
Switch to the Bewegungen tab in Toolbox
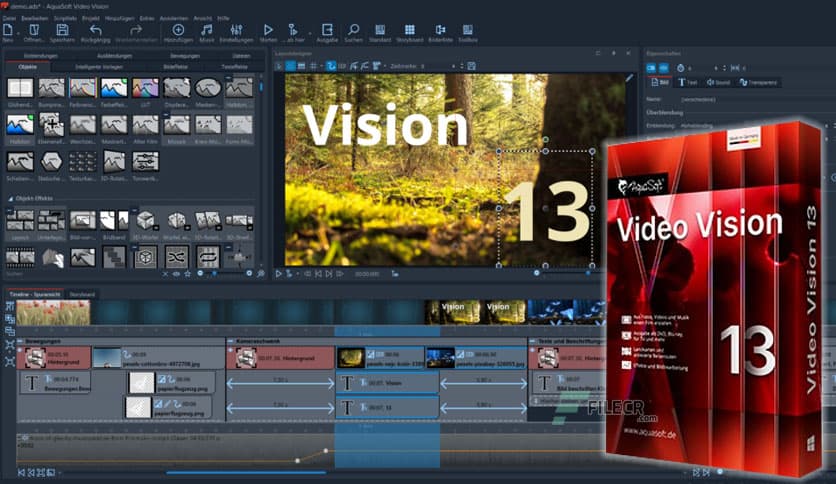[185, 55]
